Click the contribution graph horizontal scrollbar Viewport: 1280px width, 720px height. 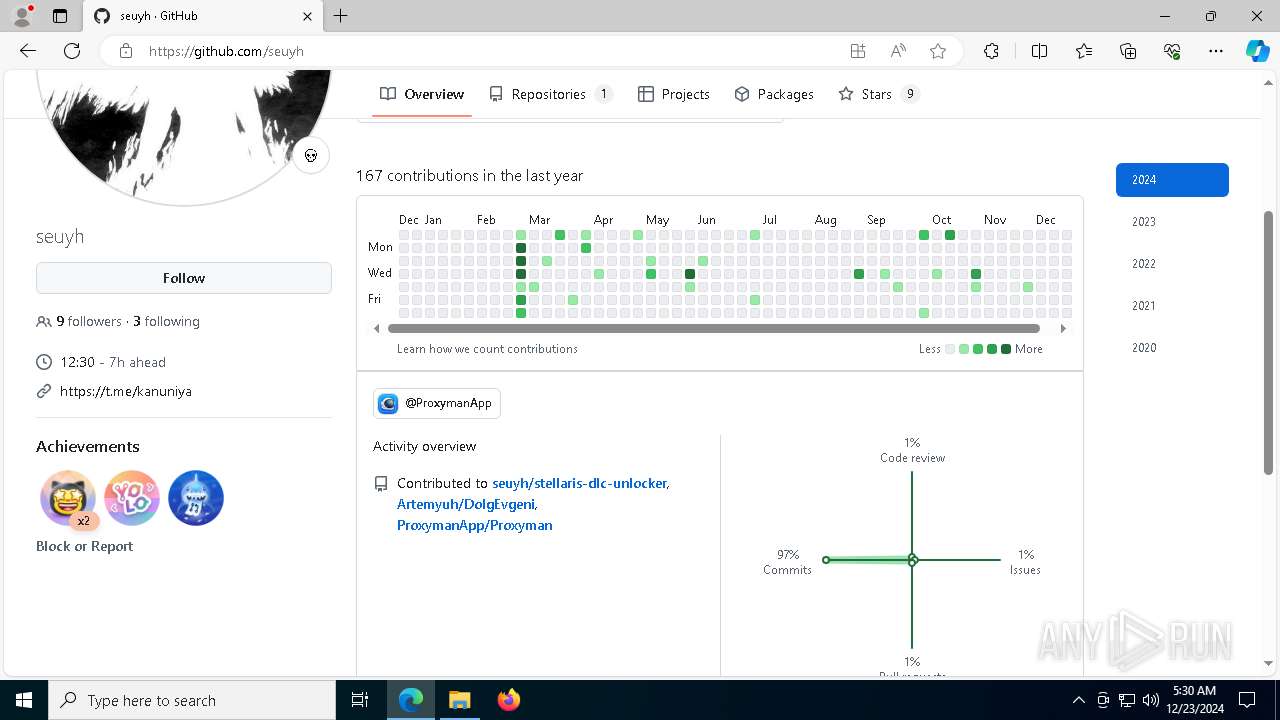(x=714, y=328)
